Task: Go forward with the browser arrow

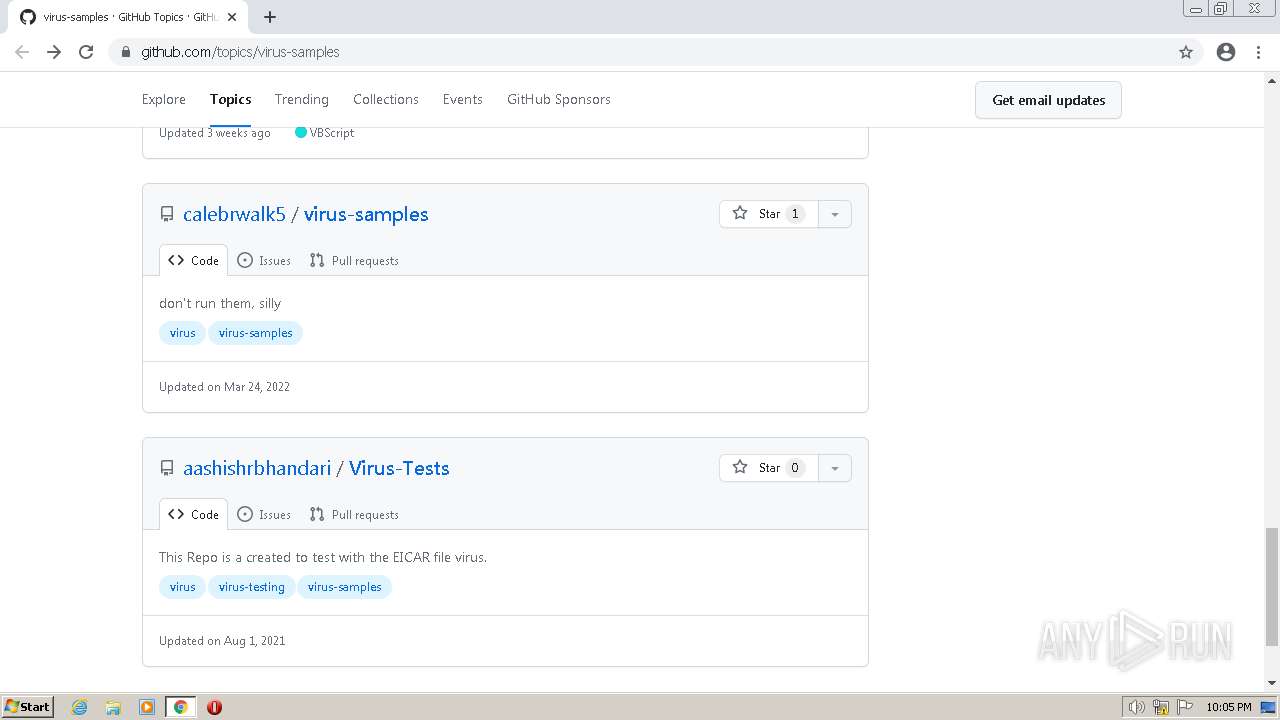Action: coord(54,52)
